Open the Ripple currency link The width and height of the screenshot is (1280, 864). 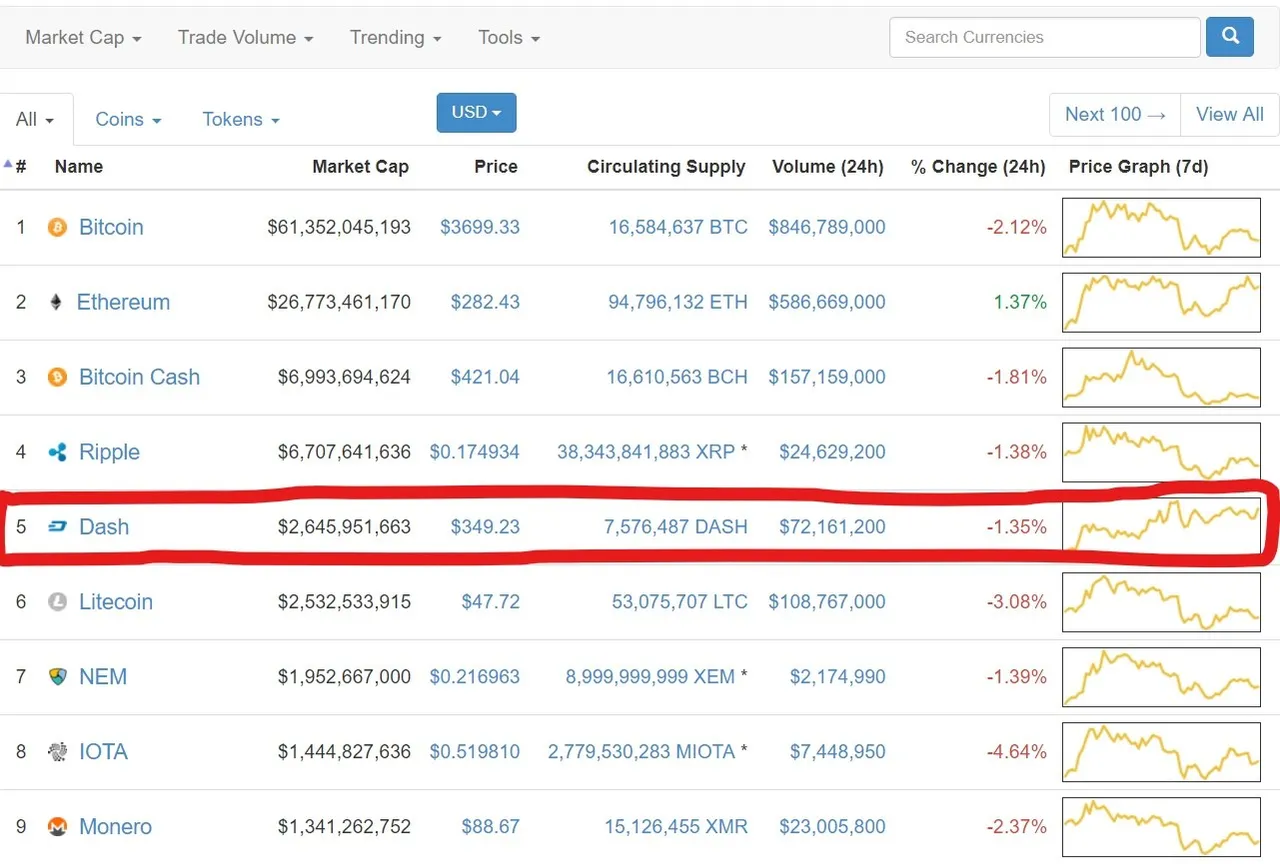[109, 452]
